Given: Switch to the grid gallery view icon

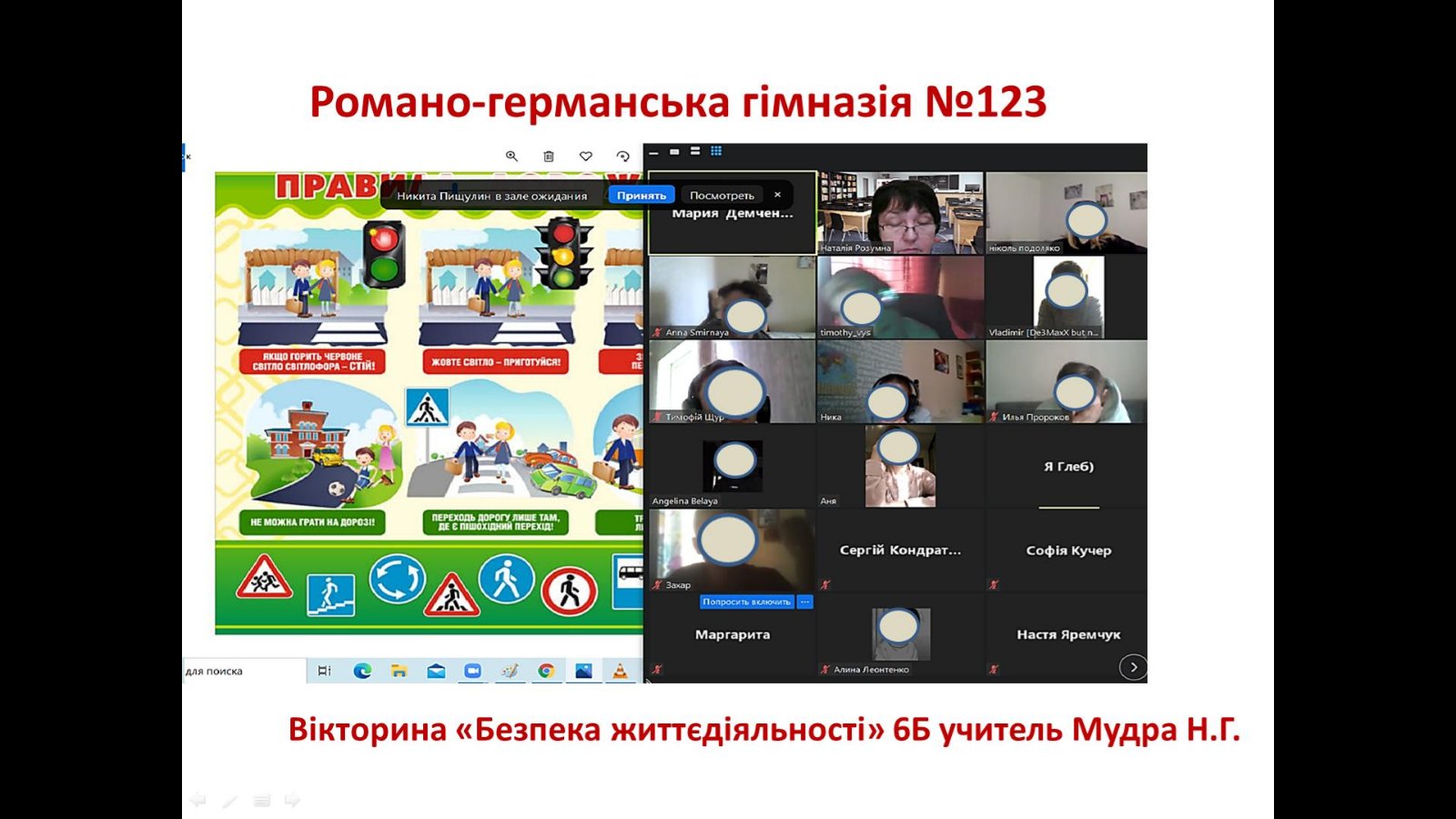Looking at the screenshot, I should click(x=716, y=151).
